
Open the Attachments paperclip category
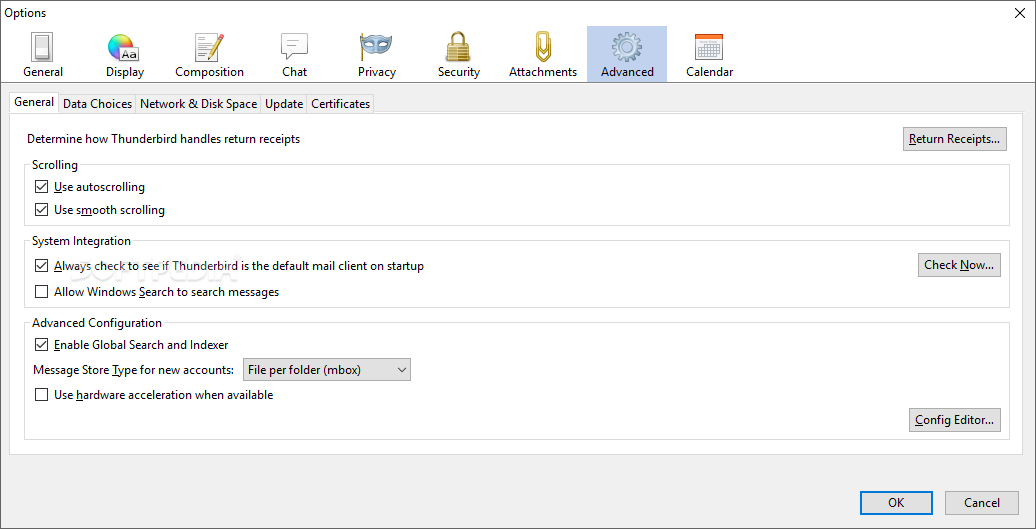[x=543, y=55]
